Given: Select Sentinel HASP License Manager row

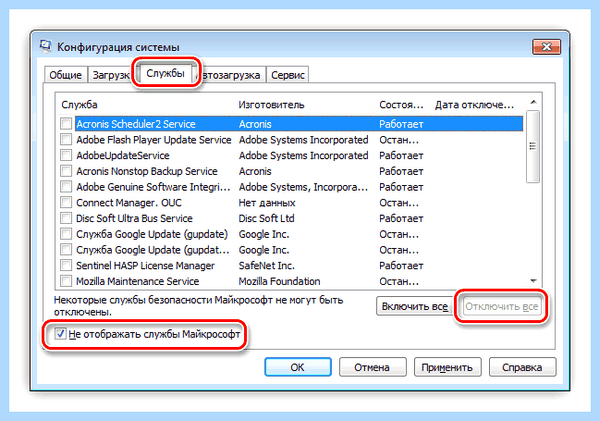Looking at the screenshot, I should tap(291, 265).
